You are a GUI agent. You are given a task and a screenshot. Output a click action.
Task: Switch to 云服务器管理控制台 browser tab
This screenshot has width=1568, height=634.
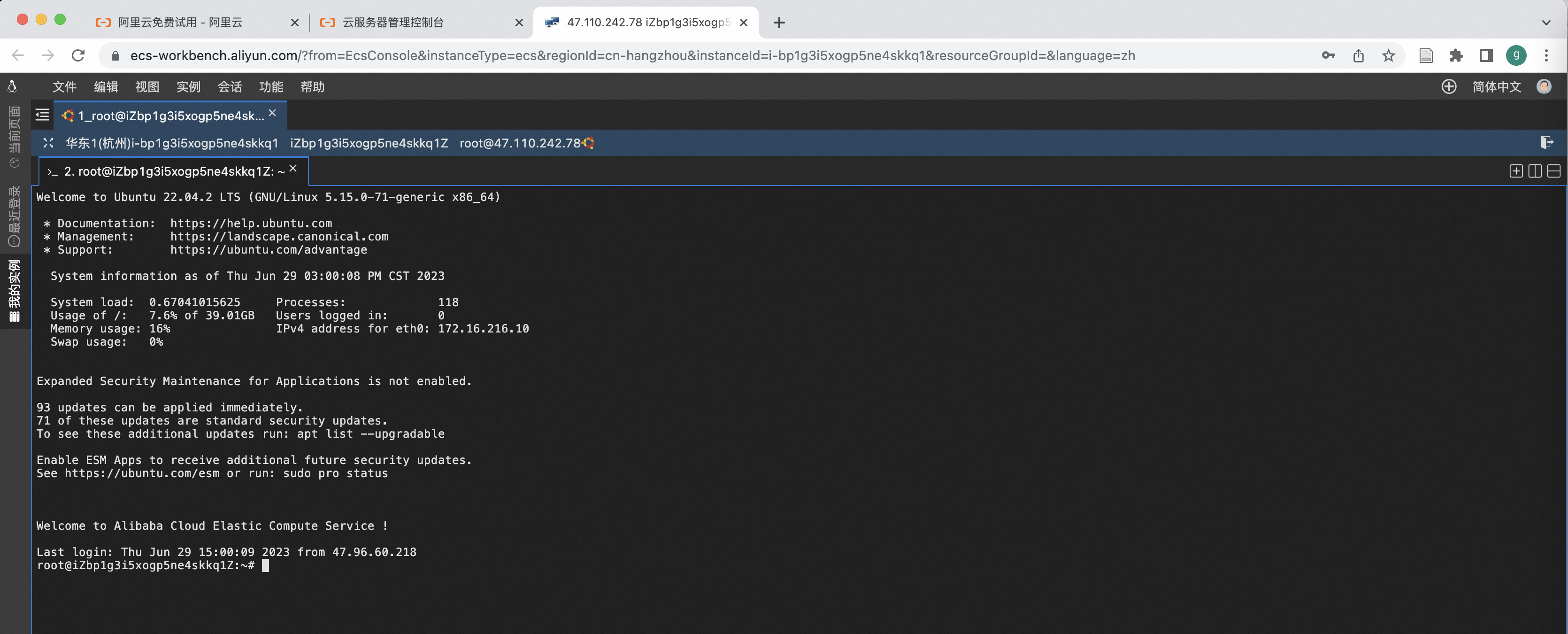[x=393, y=23]
